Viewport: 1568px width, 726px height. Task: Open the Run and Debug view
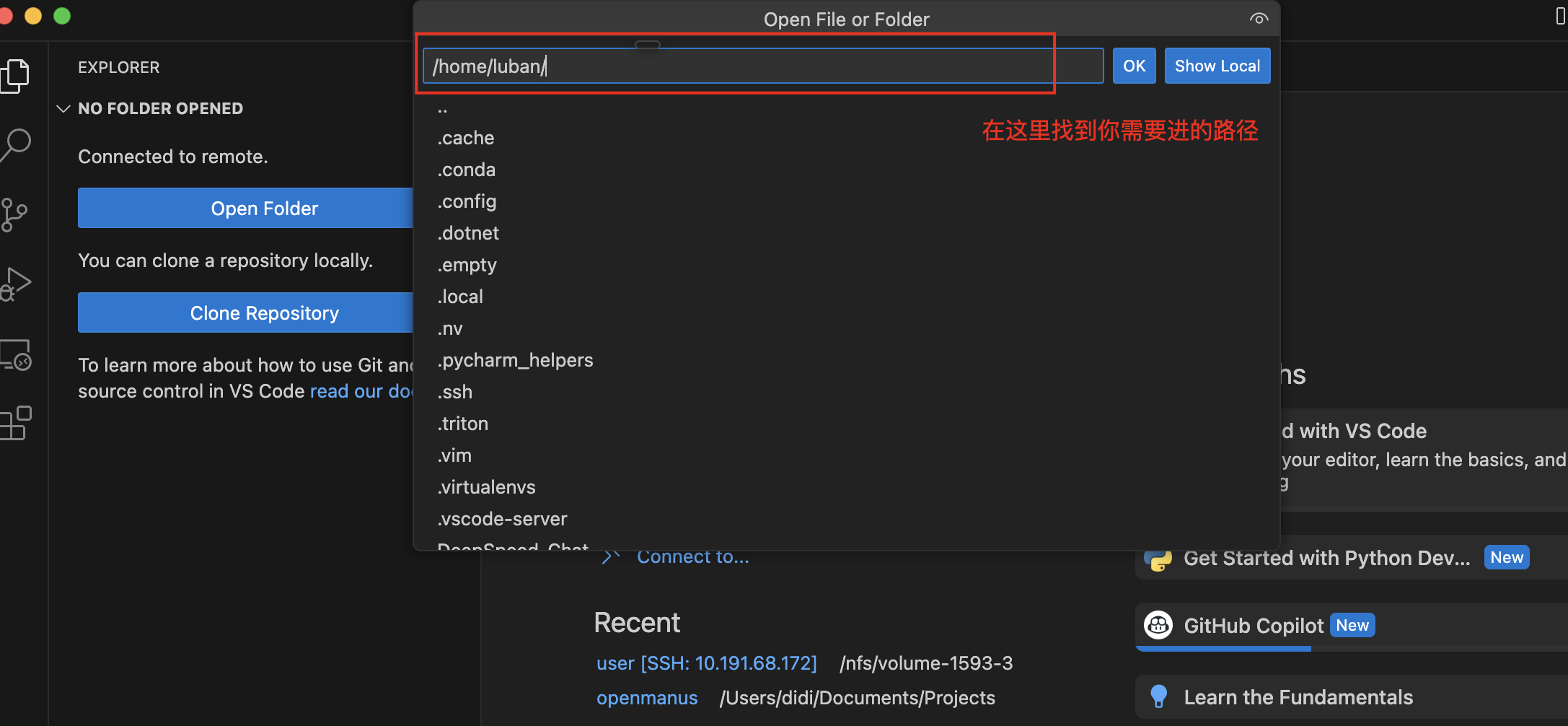[16, 284]
